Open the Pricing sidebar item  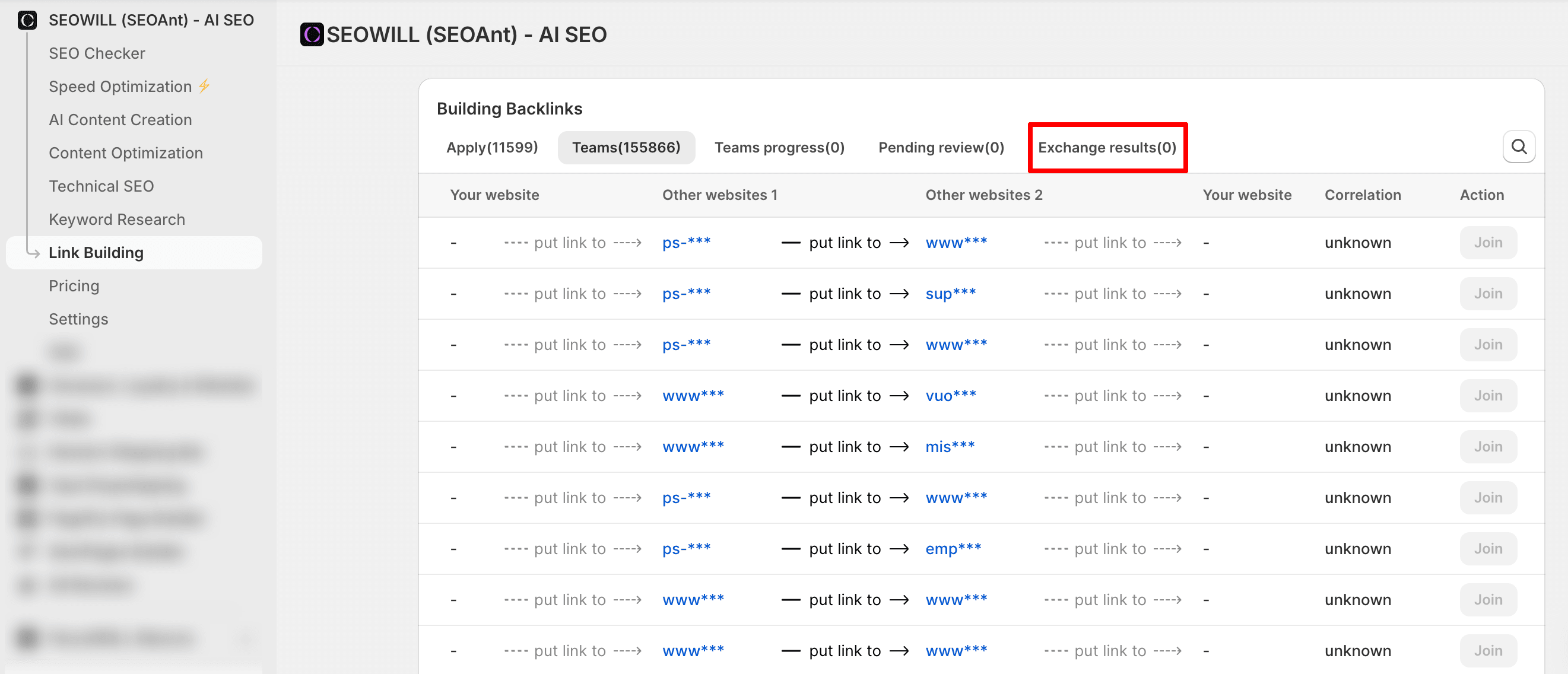point(74,286)
